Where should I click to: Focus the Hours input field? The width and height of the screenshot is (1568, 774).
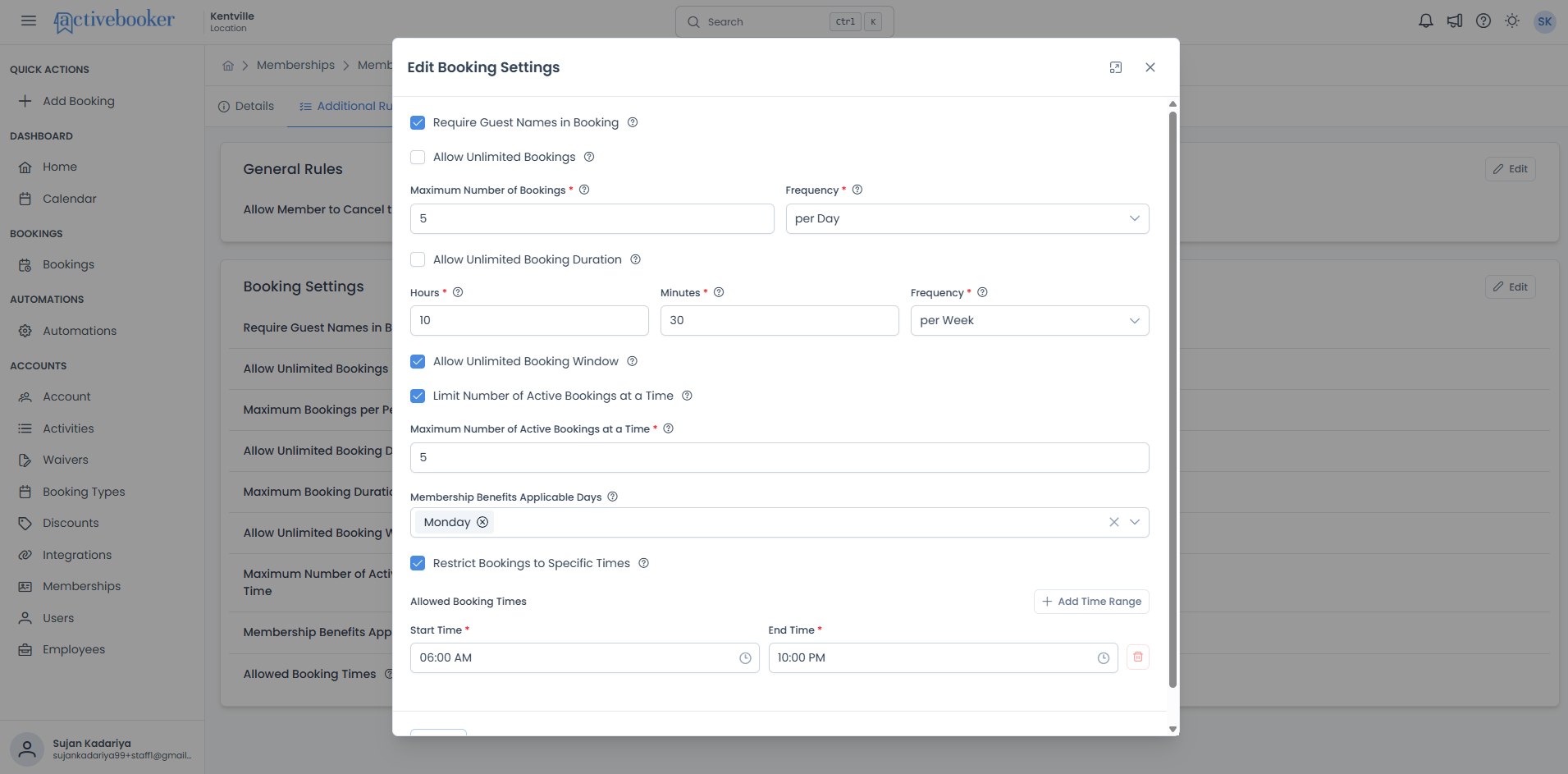tap(529, 320)
